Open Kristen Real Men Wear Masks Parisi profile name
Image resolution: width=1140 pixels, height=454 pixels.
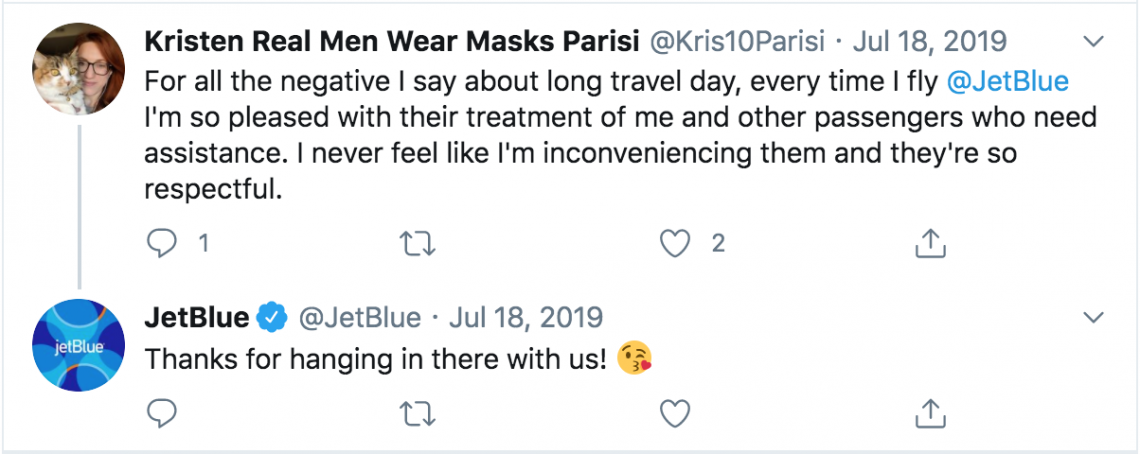coord(392,42)
